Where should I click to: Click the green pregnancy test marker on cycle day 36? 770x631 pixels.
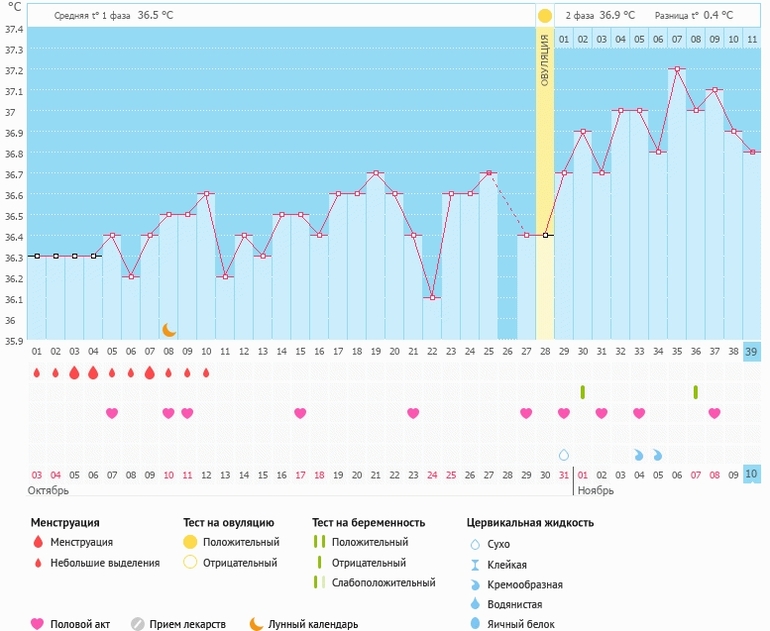pyautogui.click(x=696, y=391)
